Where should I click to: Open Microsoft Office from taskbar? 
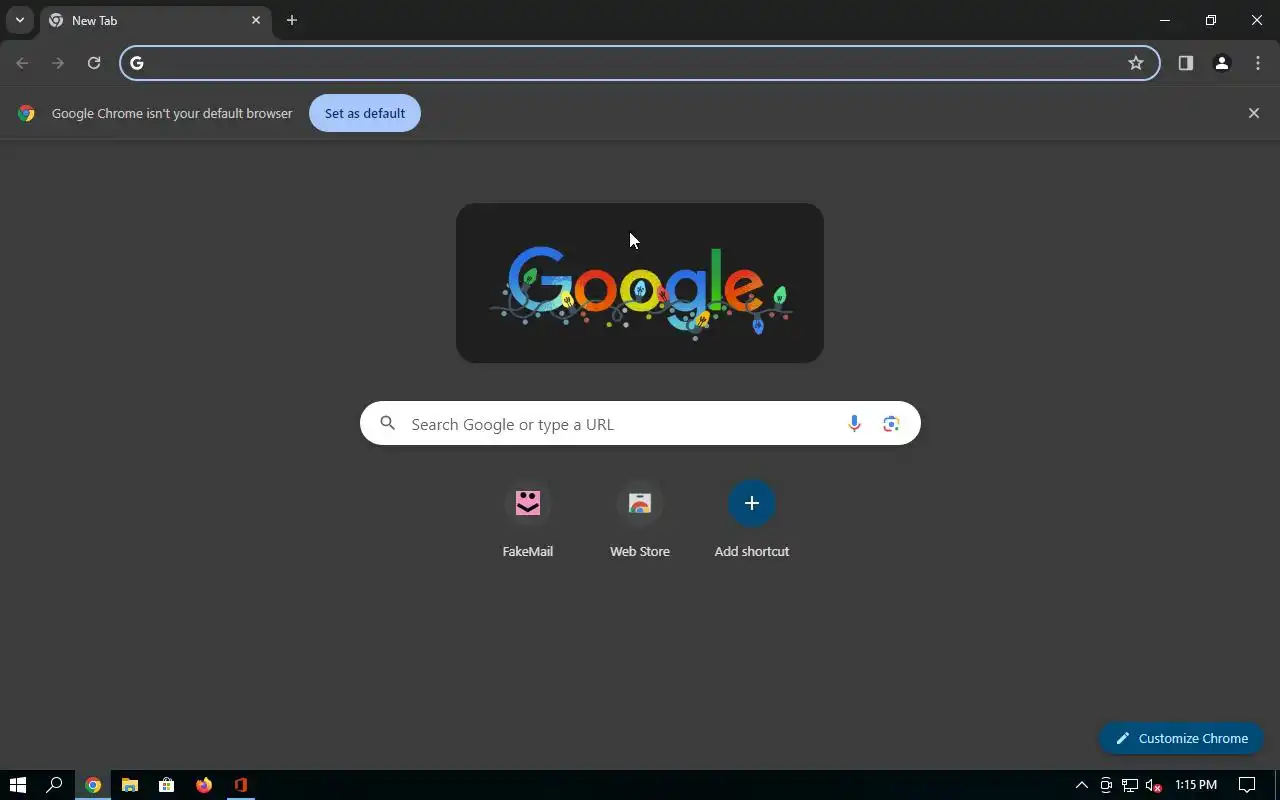pos(241,785)
